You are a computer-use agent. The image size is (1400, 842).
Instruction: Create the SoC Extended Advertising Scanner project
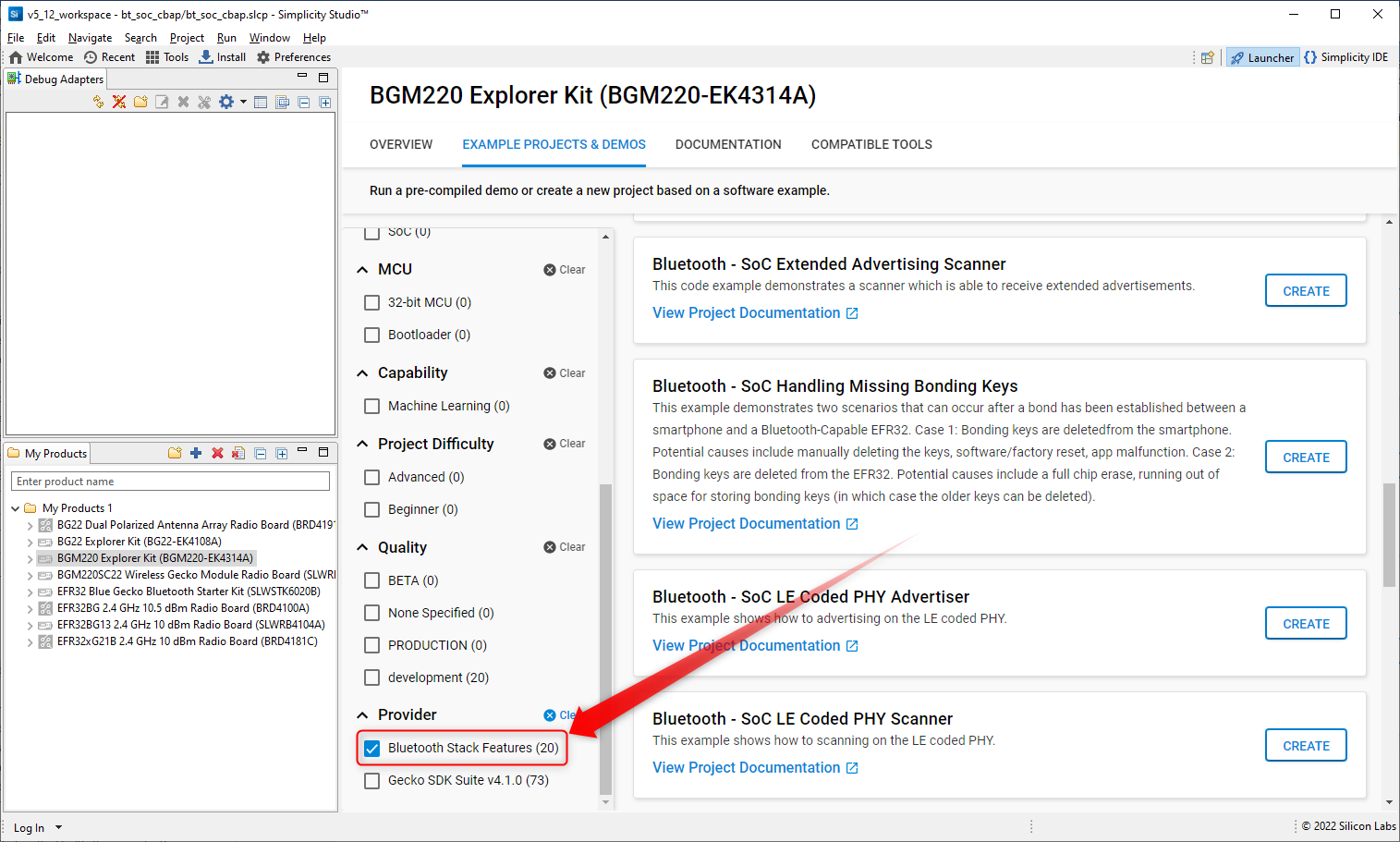point(1305,291)
